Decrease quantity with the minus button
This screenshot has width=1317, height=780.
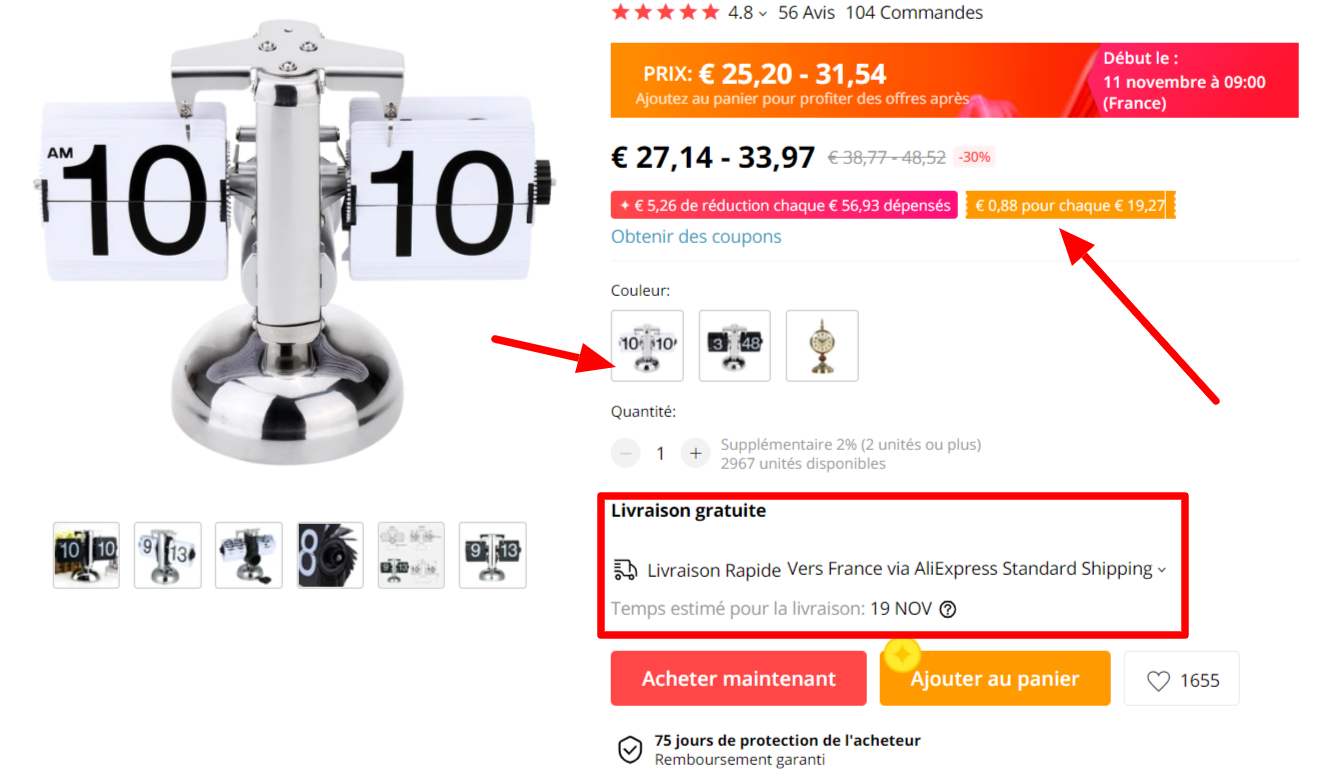(x=626, y=453)
